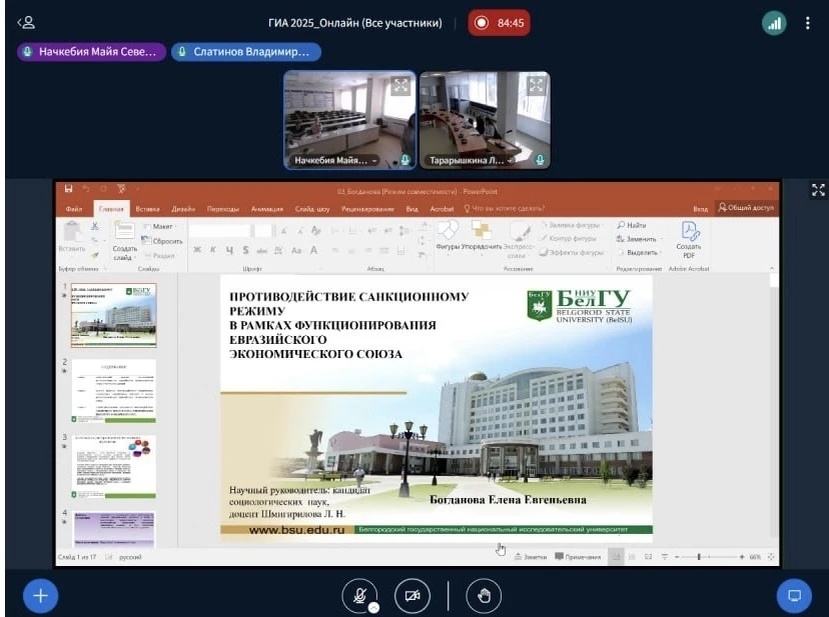The image size is (829, 617).
Task: Click fit slide to window icon
Action: click(771, 557)
